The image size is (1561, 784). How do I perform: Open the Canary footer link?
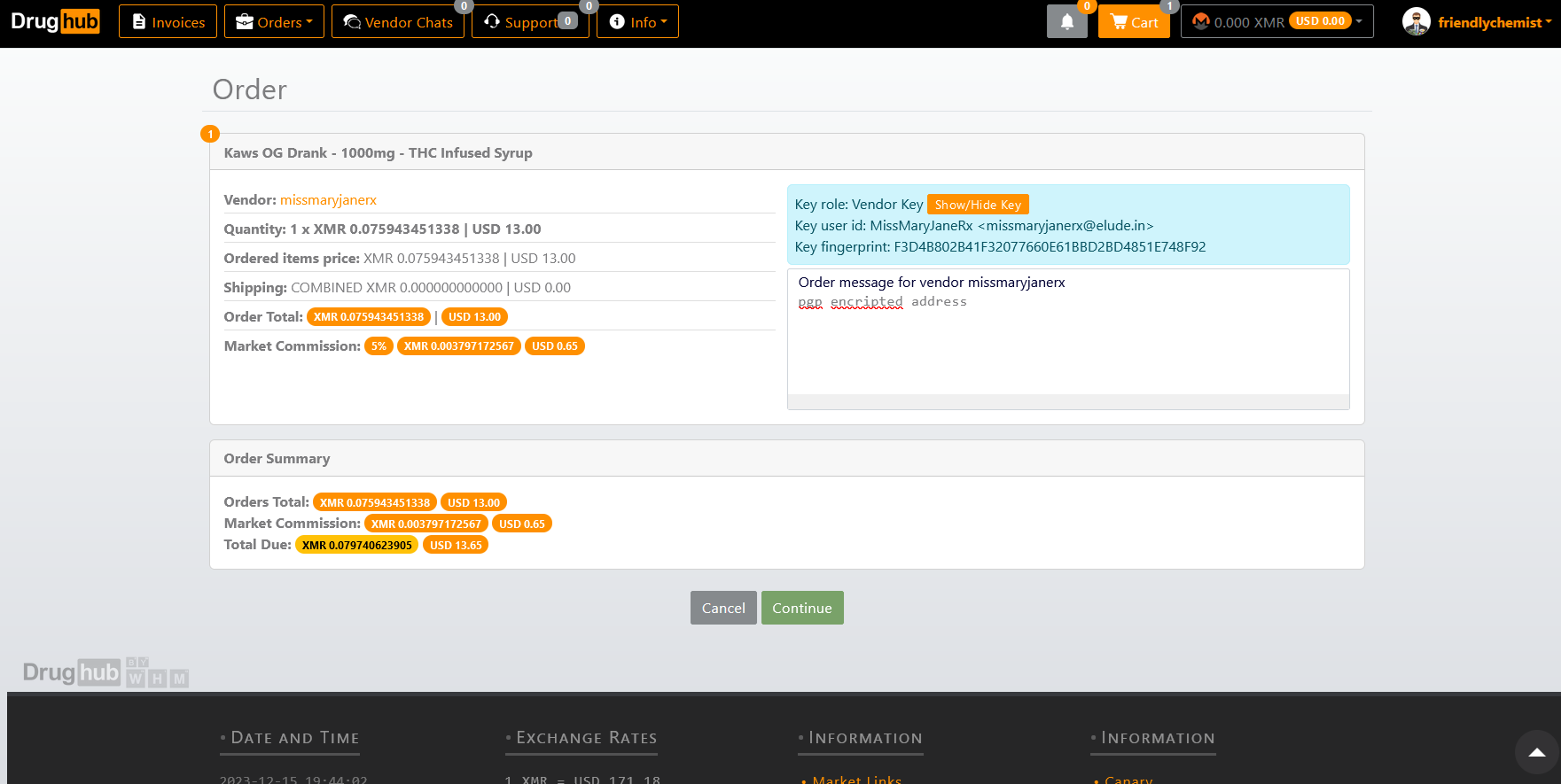click(1128, 780)
